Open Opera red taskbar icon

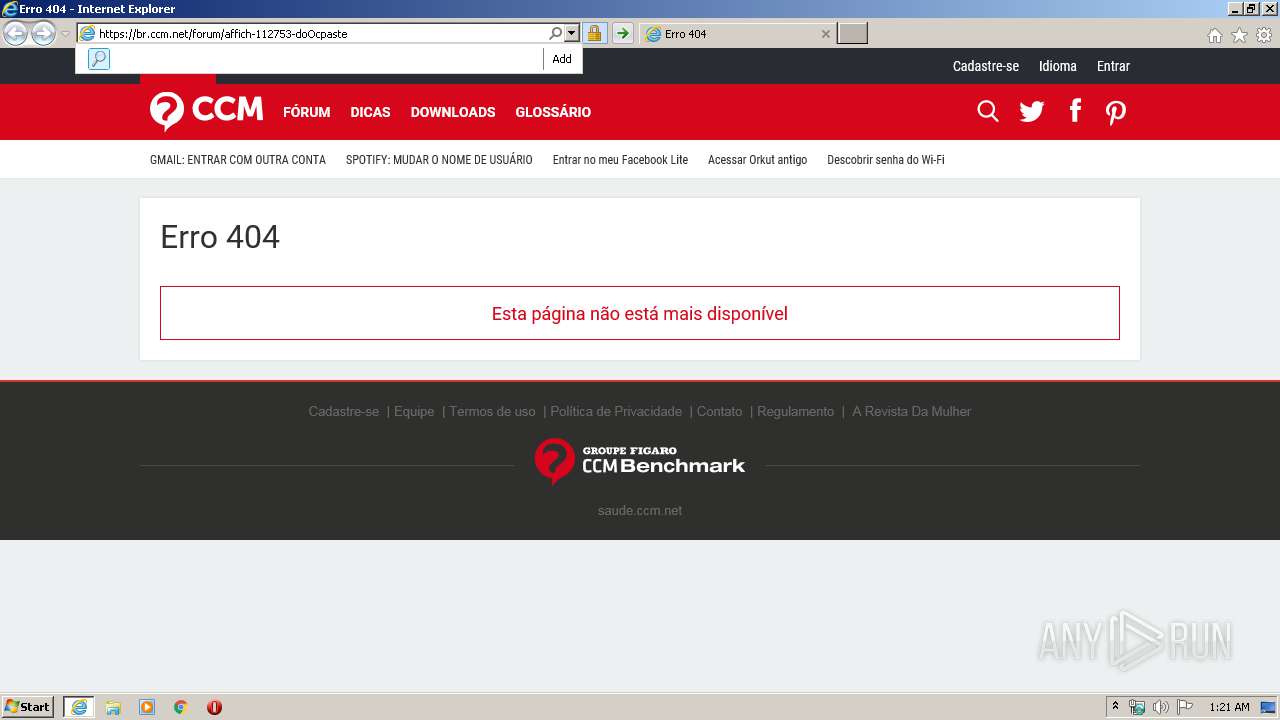(x=214, y=707)
